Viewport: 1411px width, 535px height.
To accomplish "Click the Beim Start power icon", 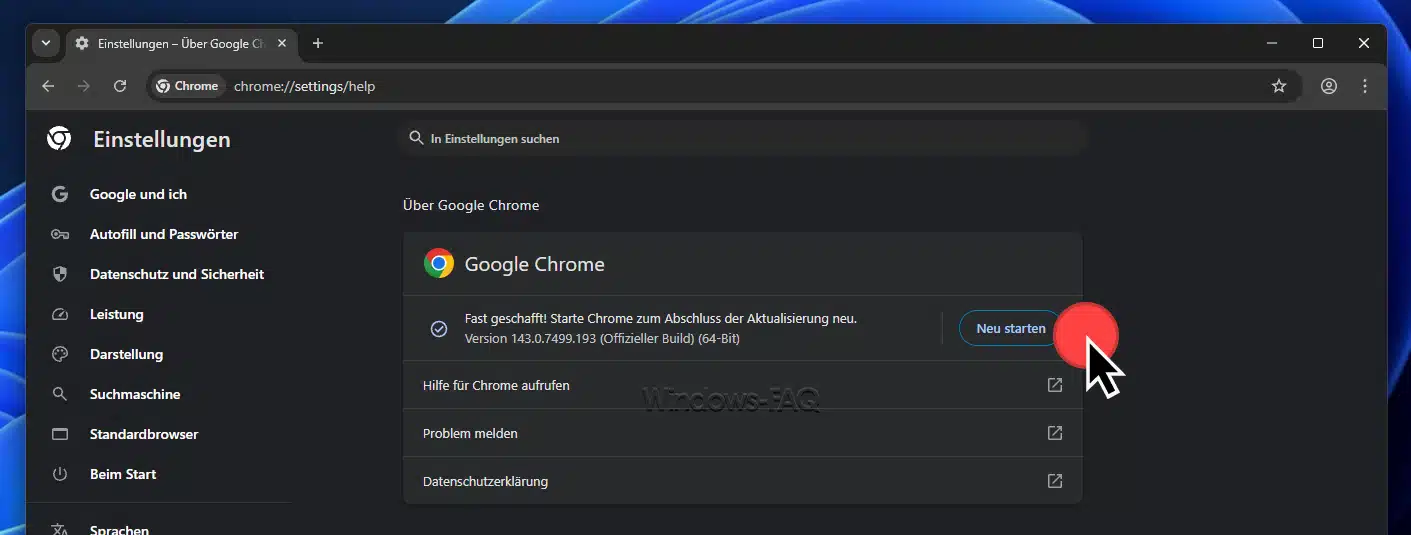I will click(60, 474).
